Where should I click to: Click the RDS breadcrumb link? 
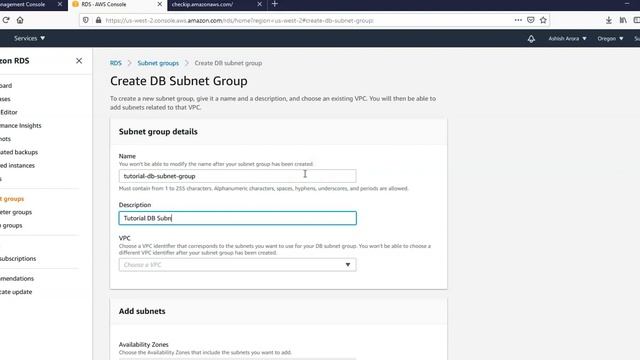pos(116,63)
